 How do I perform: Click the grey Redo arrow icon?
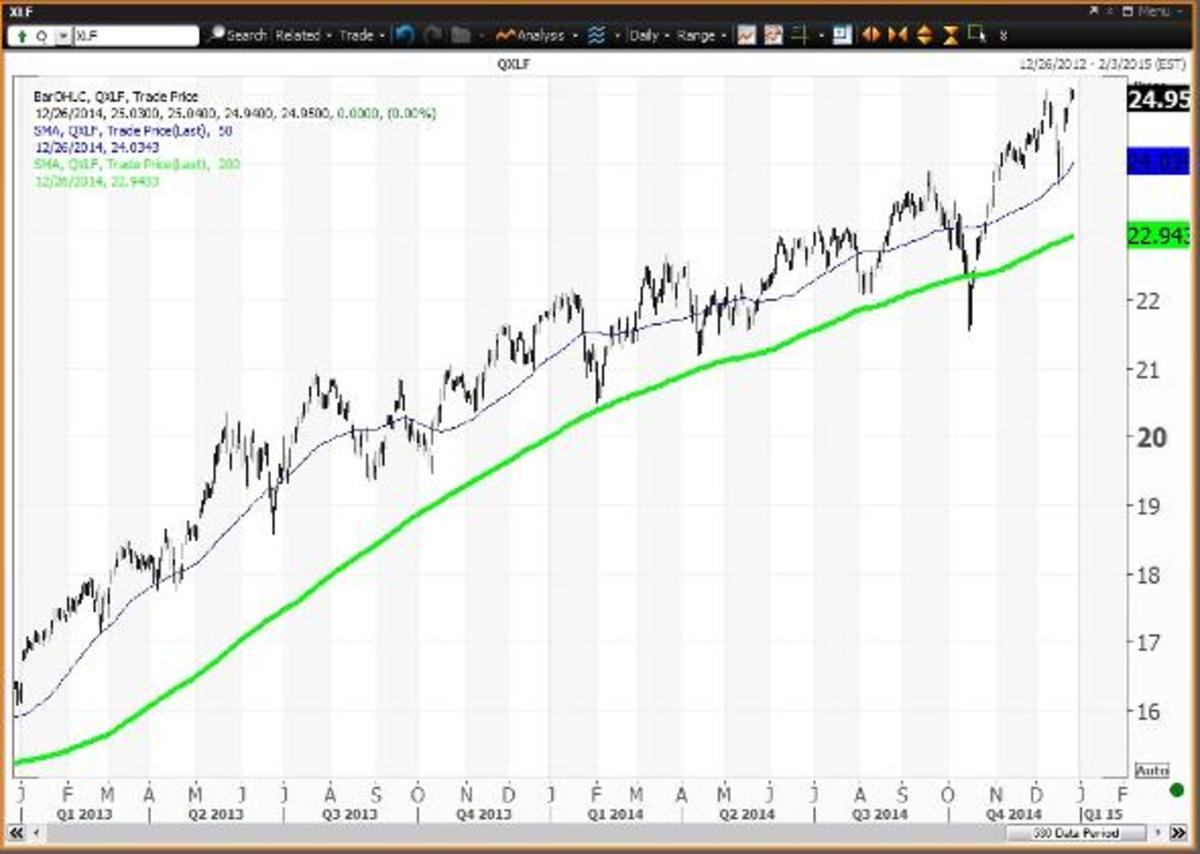[433, 35]
